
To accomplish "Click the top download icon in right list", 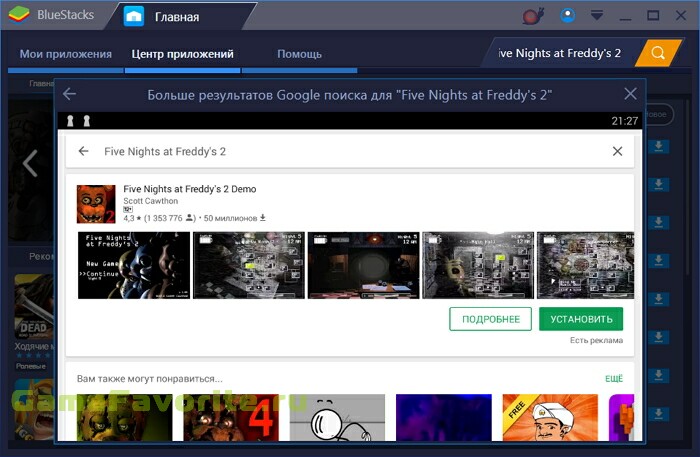I will point(658,146).
